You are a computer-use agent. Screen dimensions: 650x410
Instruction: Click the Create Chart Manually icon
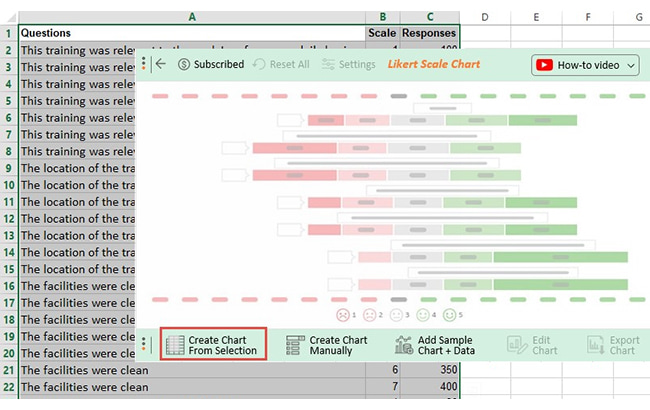point(295,345)
